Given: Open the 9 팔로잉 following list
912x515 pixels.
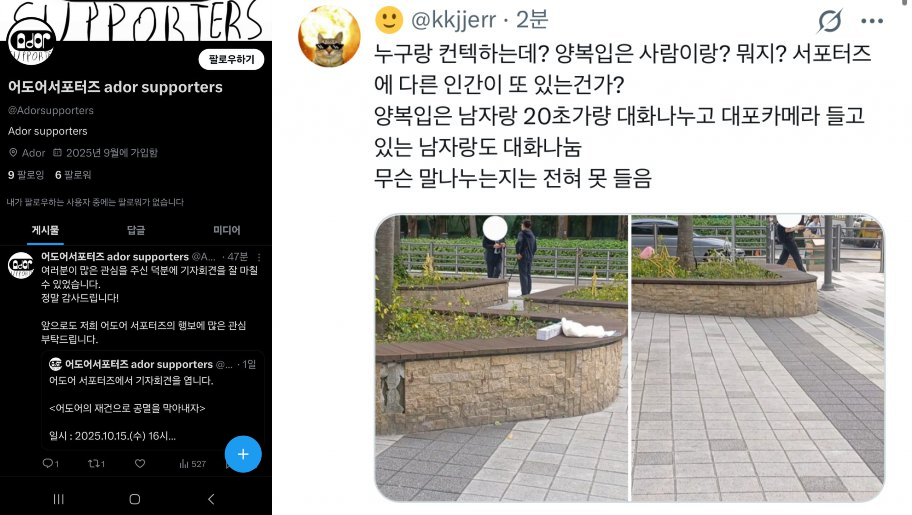Looking at the screenshot, I should pyautogui.click(x=26, y=175).
